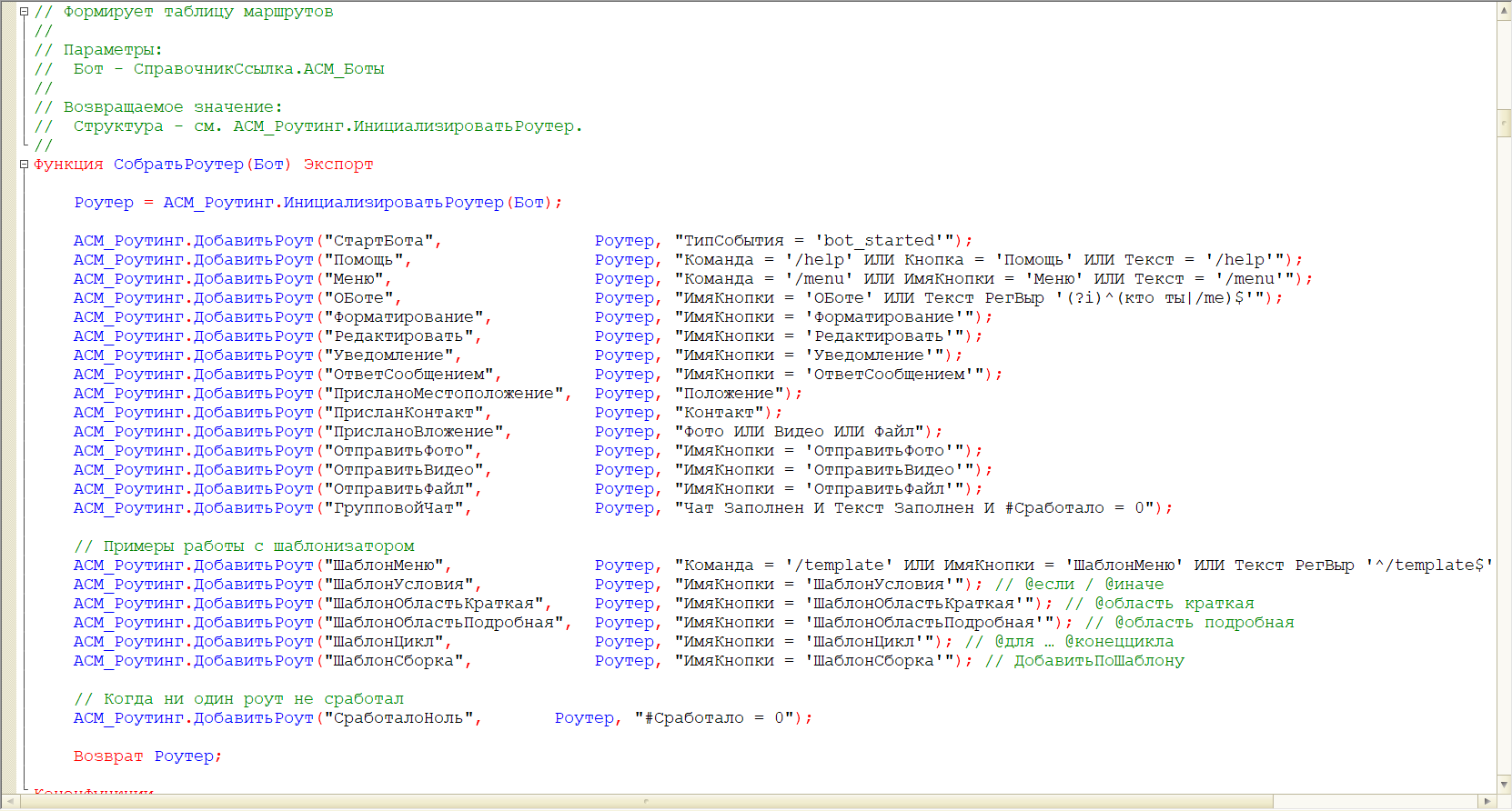
Task: Click the horizontal scrollbar right arrow
Action: click(1488, 801)
